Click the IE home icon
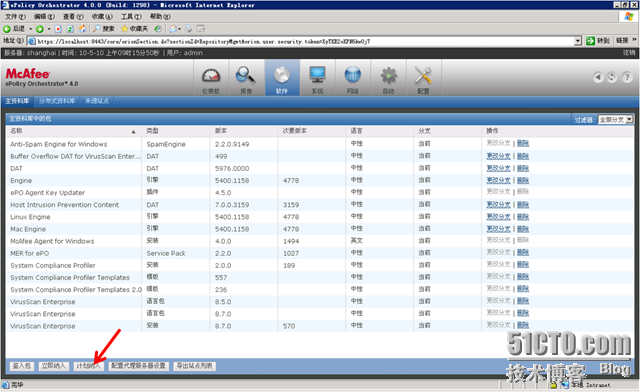The width and height of the screenshot is (640, 392). (82, 29)
